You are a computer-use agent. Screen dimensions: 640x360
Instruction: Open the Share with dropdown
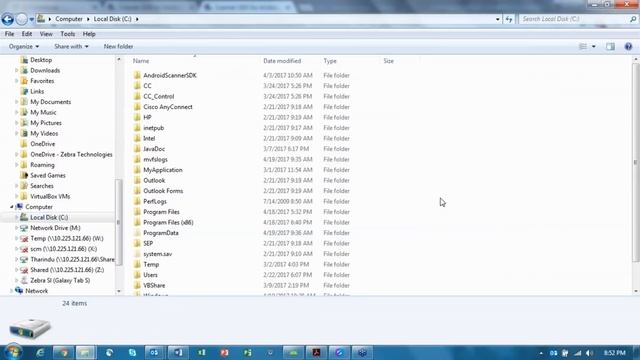coord(71,47)
